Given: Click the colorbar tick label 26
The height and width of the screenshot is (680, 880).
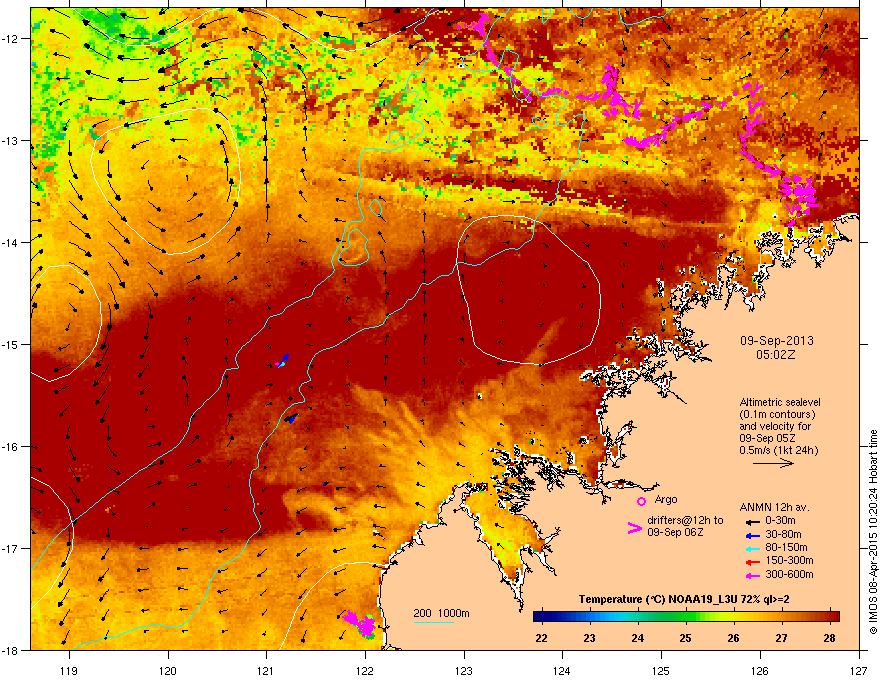Looking at the screenshot, I should 733,637.
